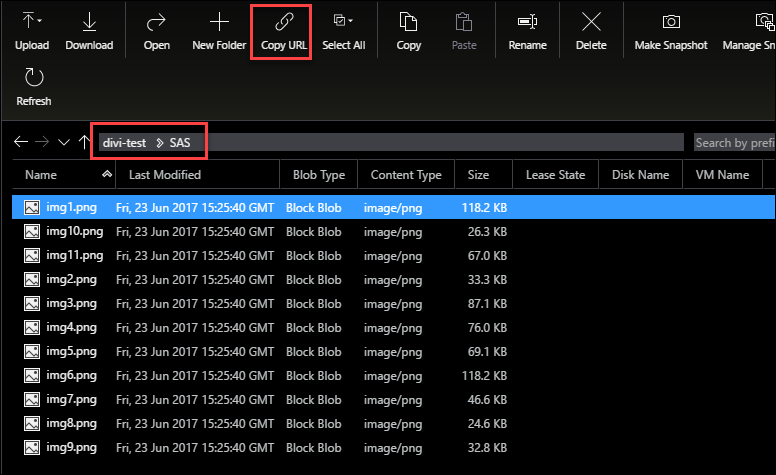Select the img11.png blob row
This screenshot has height=475, width=776.
tap(393, 255)
